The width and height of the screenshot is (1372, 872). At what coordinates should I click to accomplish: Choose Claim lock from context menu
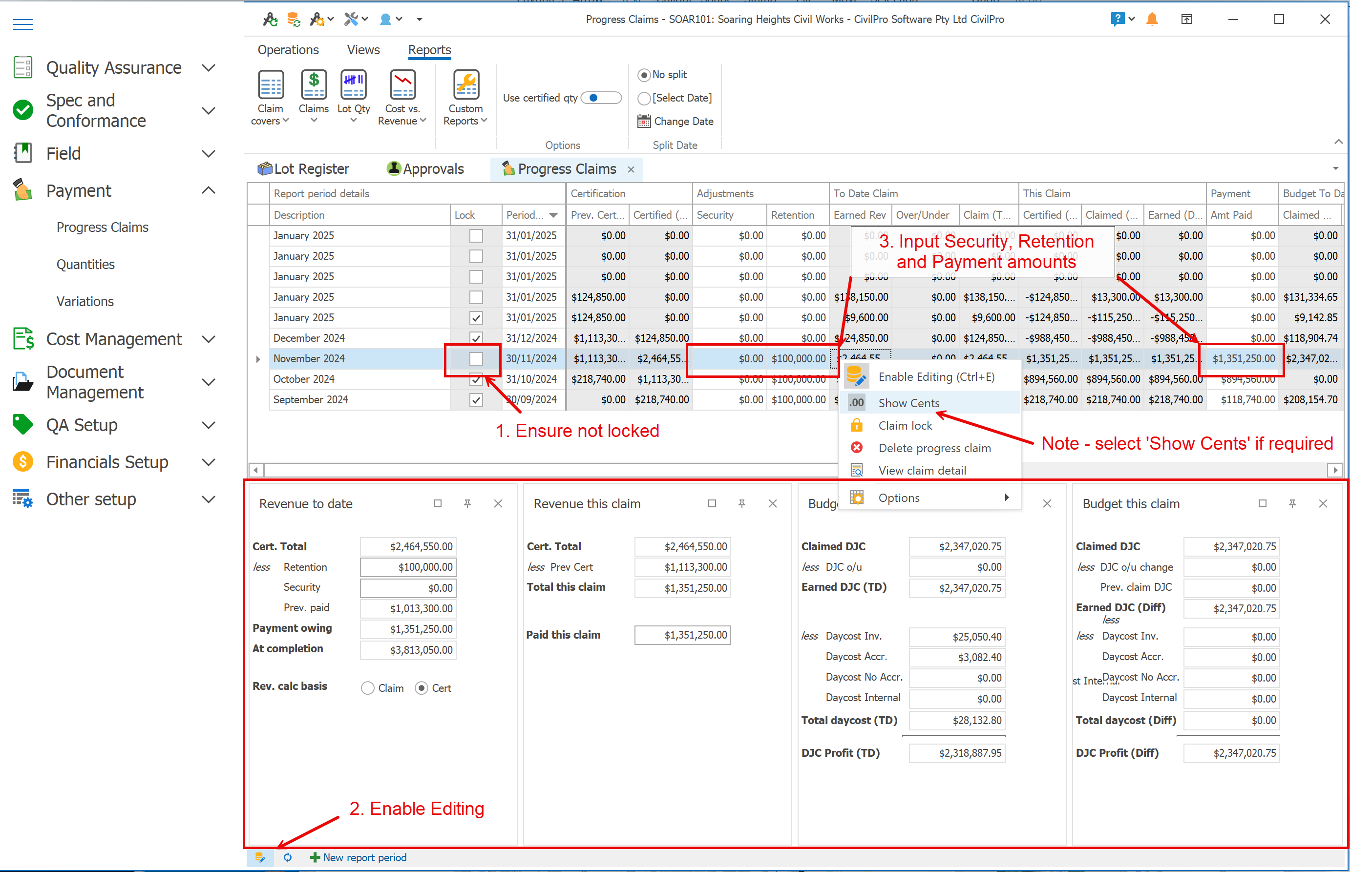click(930, 425)
